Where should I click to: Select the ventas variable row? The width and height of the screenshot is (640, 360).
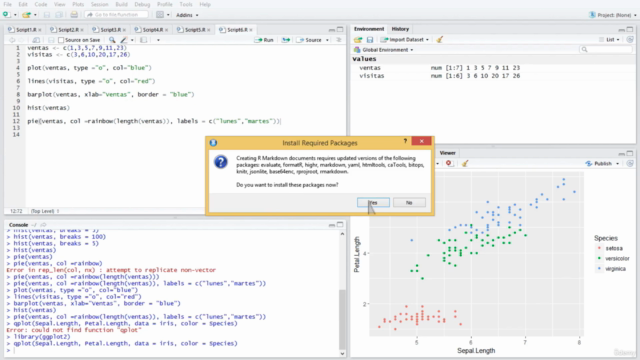tap(493, 68)
